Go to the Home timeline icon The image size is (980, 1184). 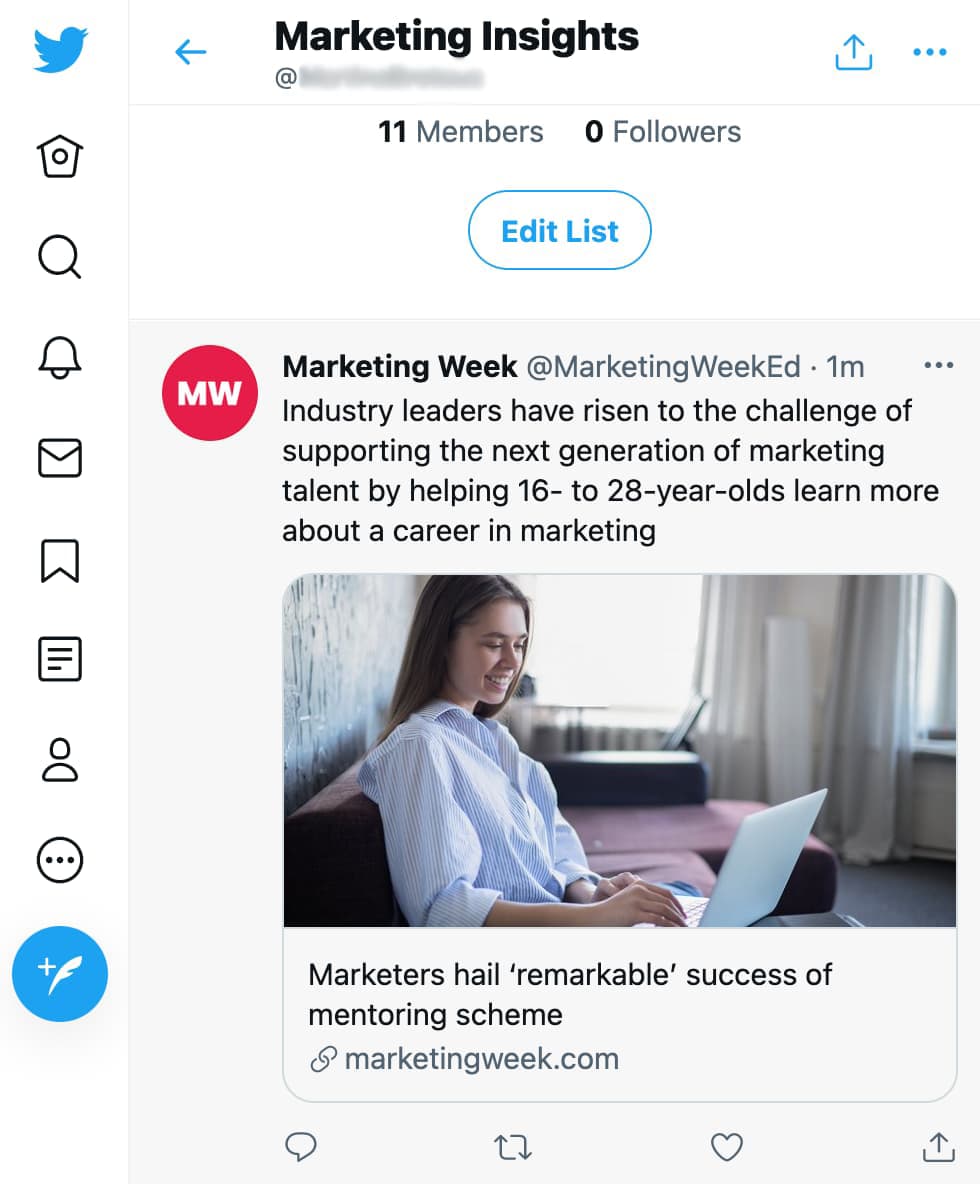tap(60, 157)
